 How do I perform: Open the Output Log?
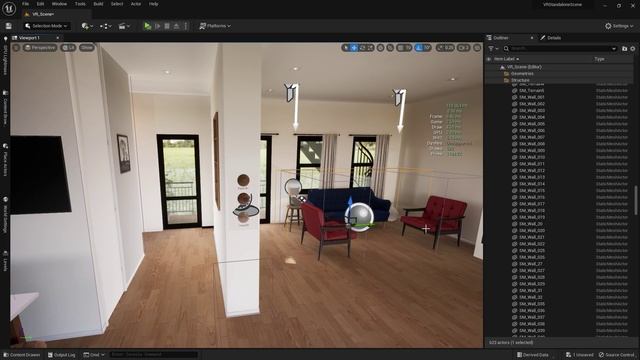tap(62, 355)
